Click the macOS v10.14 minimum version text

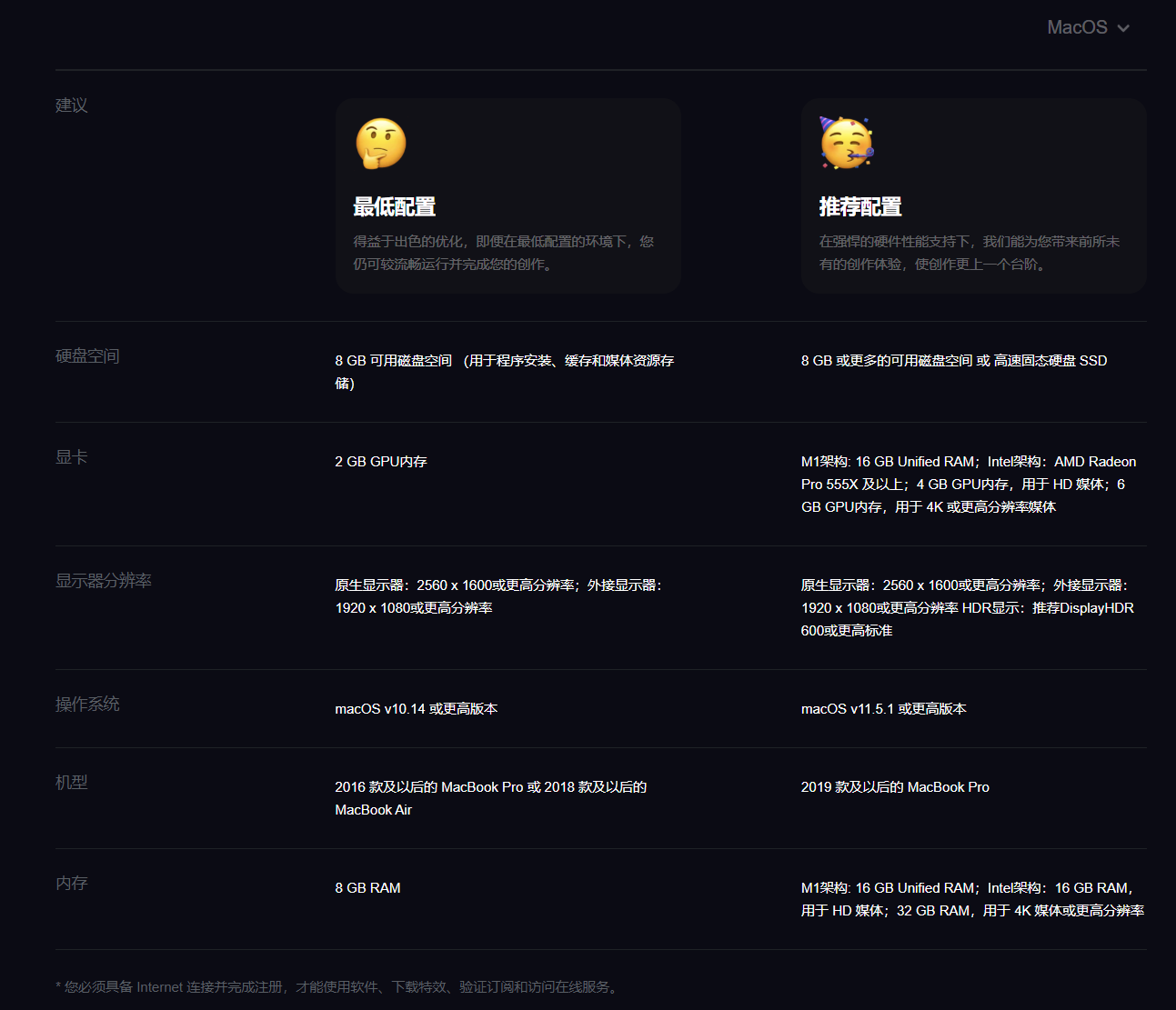[x=416, y=709]
